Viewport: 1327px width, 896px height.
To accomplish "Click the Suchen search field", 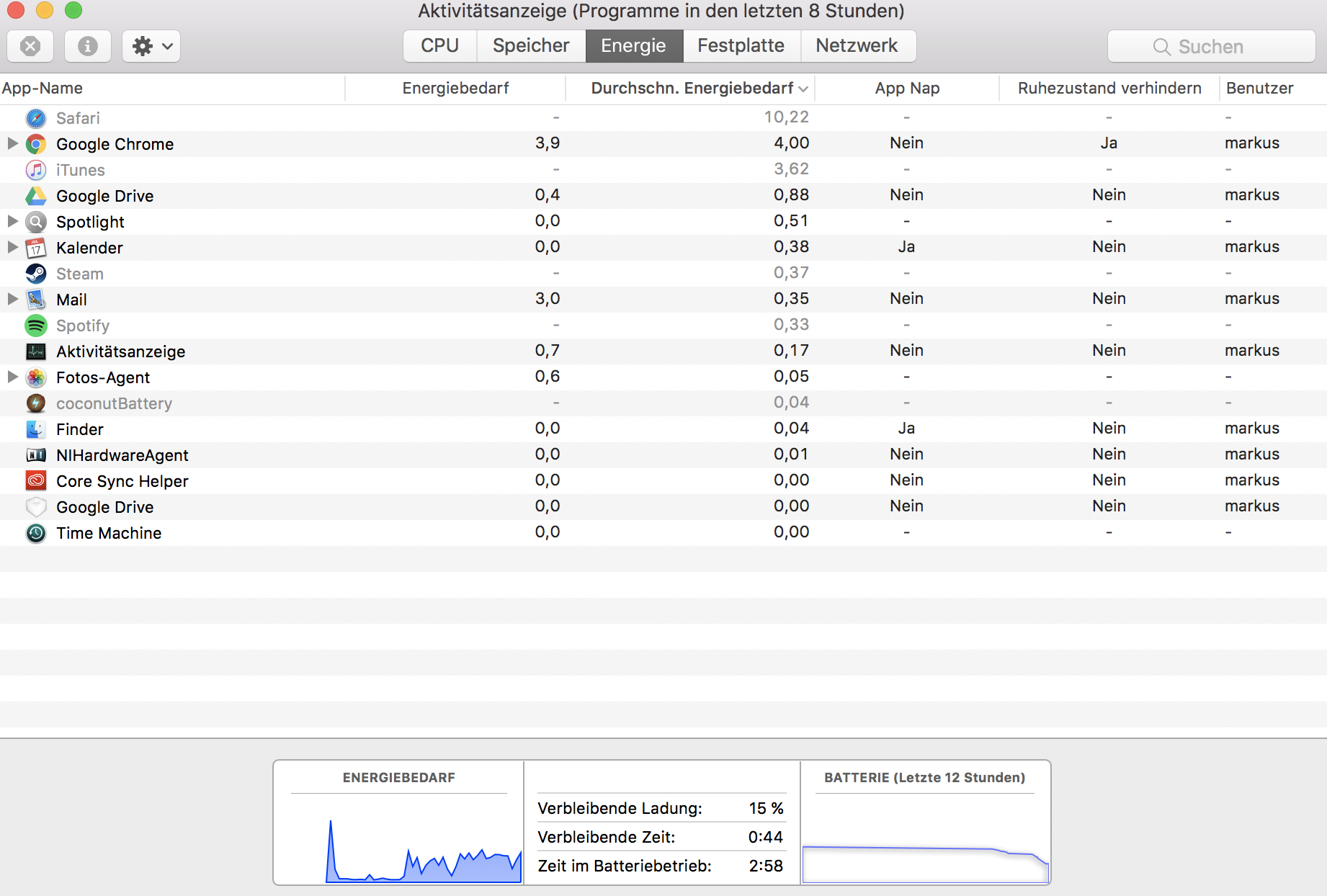I will tap(1212, 47).
